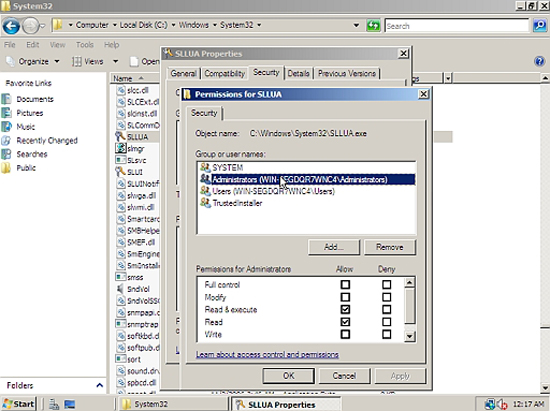This screenshot has height=411, width=550.
Task: Click permissions list scroll down arrow
Action: pos(409,336)
